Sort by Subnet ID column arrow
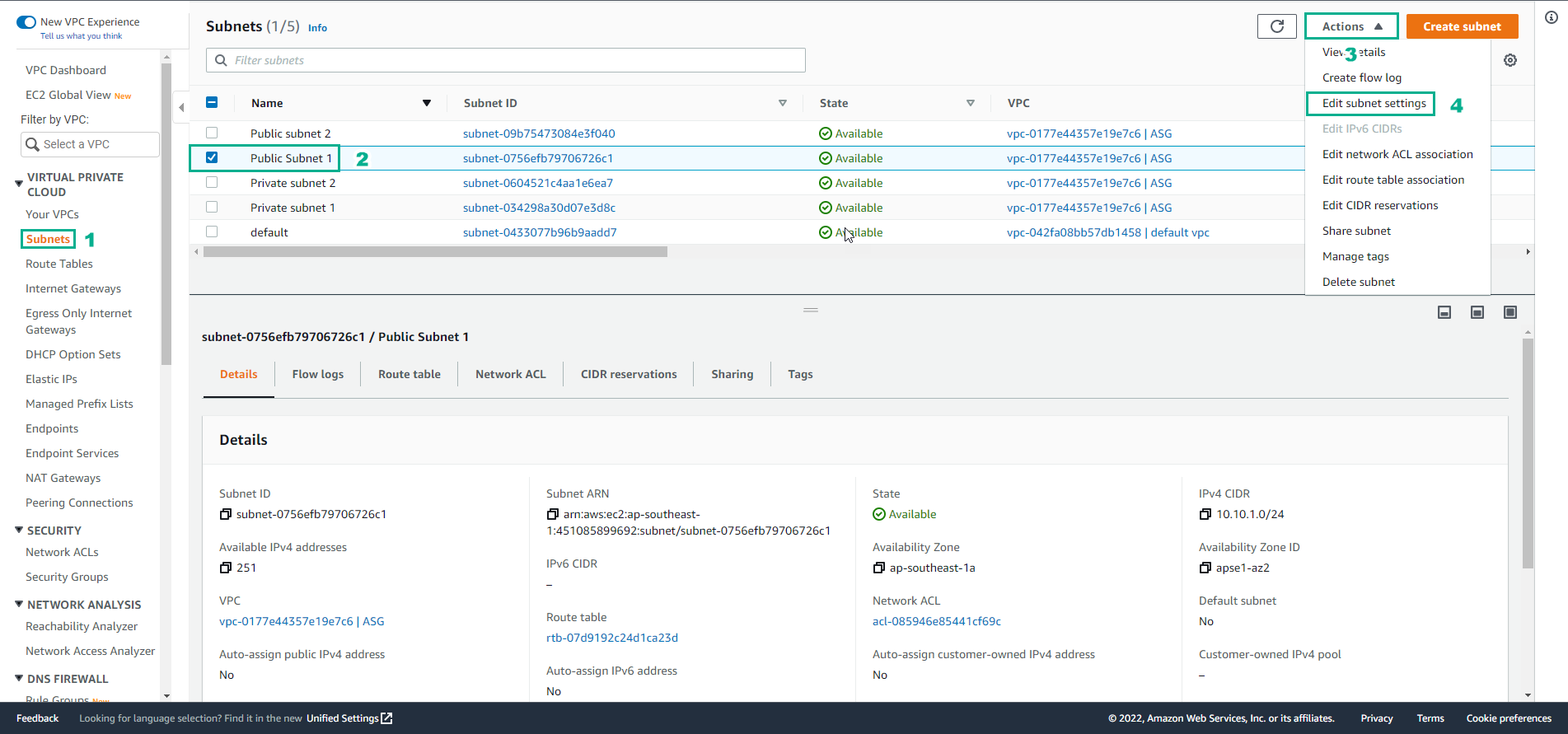This screenshot has height=734, width=1568. pos(783,103)
